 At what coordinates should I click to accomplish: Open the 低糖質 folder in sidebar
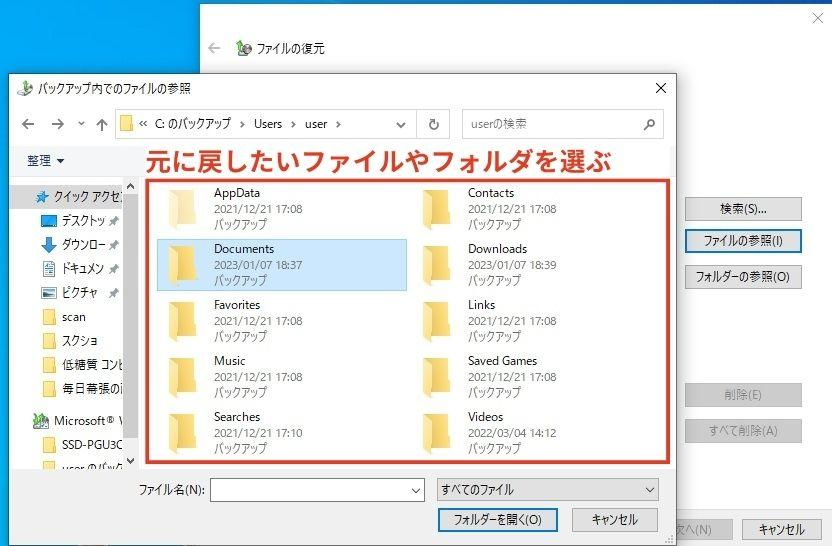[82, 365]
